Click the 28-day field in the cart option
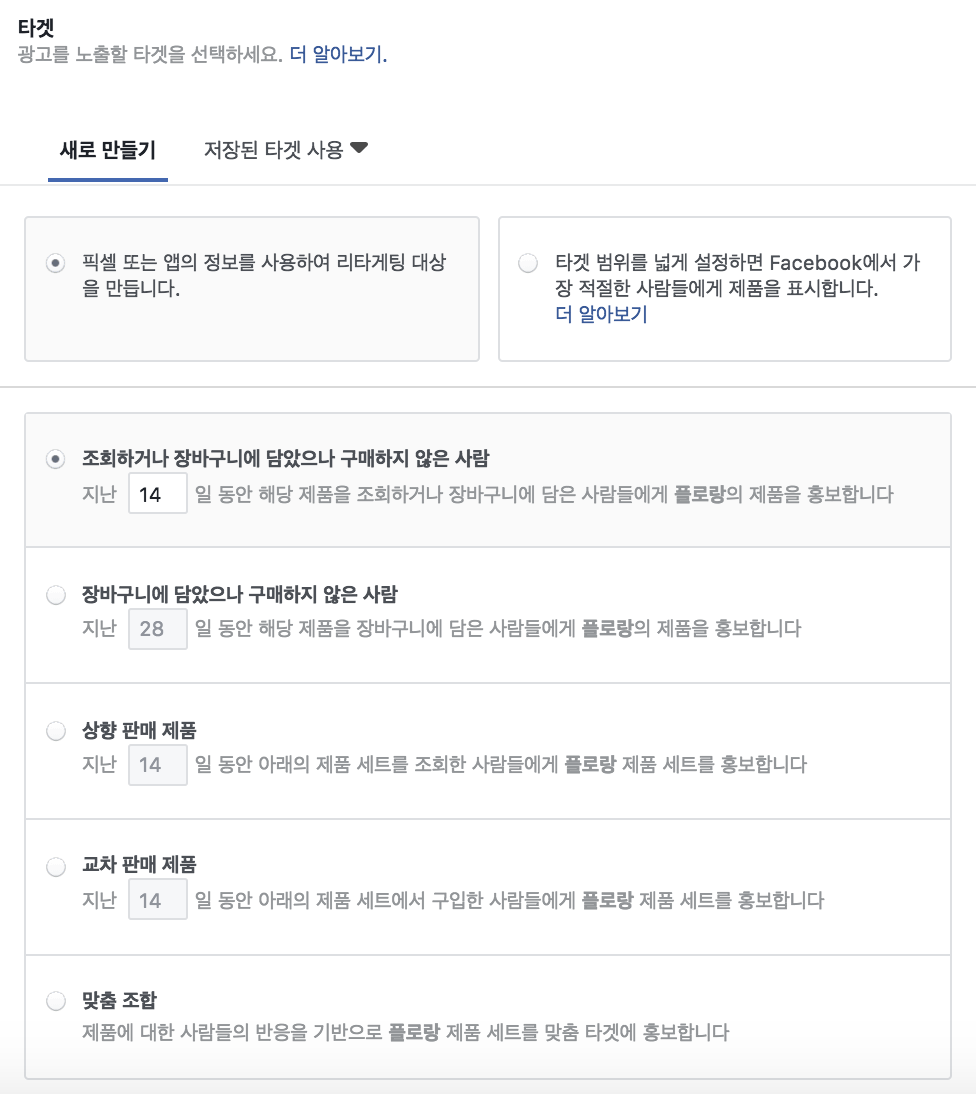976x1094 pixels. [x=157, y=630]
